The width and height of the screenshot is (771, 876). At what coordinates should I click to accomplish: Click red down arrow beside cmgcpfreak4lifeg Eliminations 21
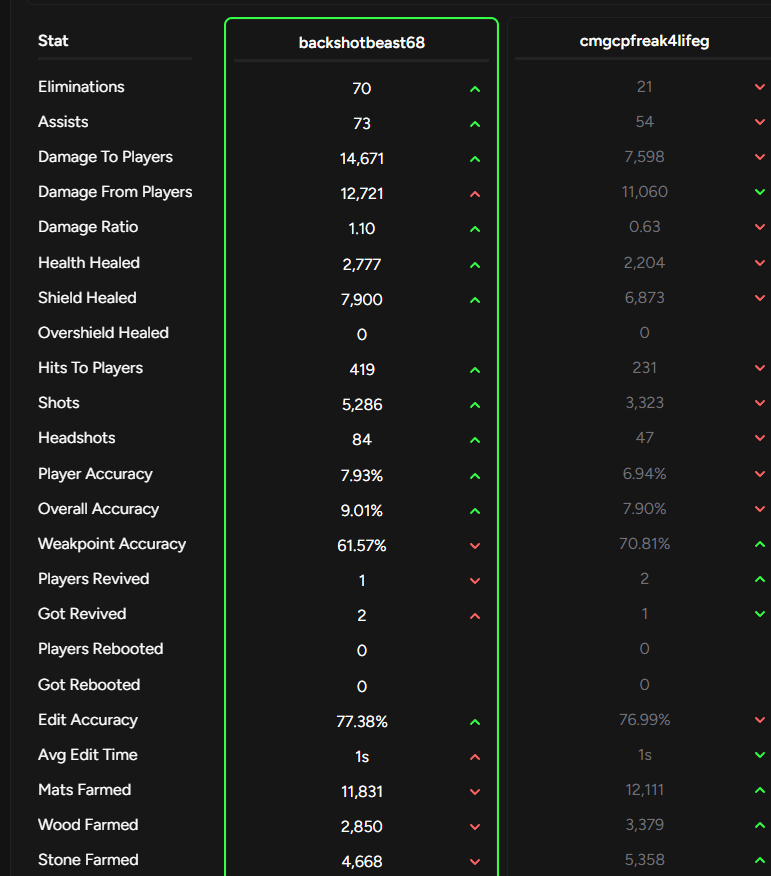coord(760,87)
